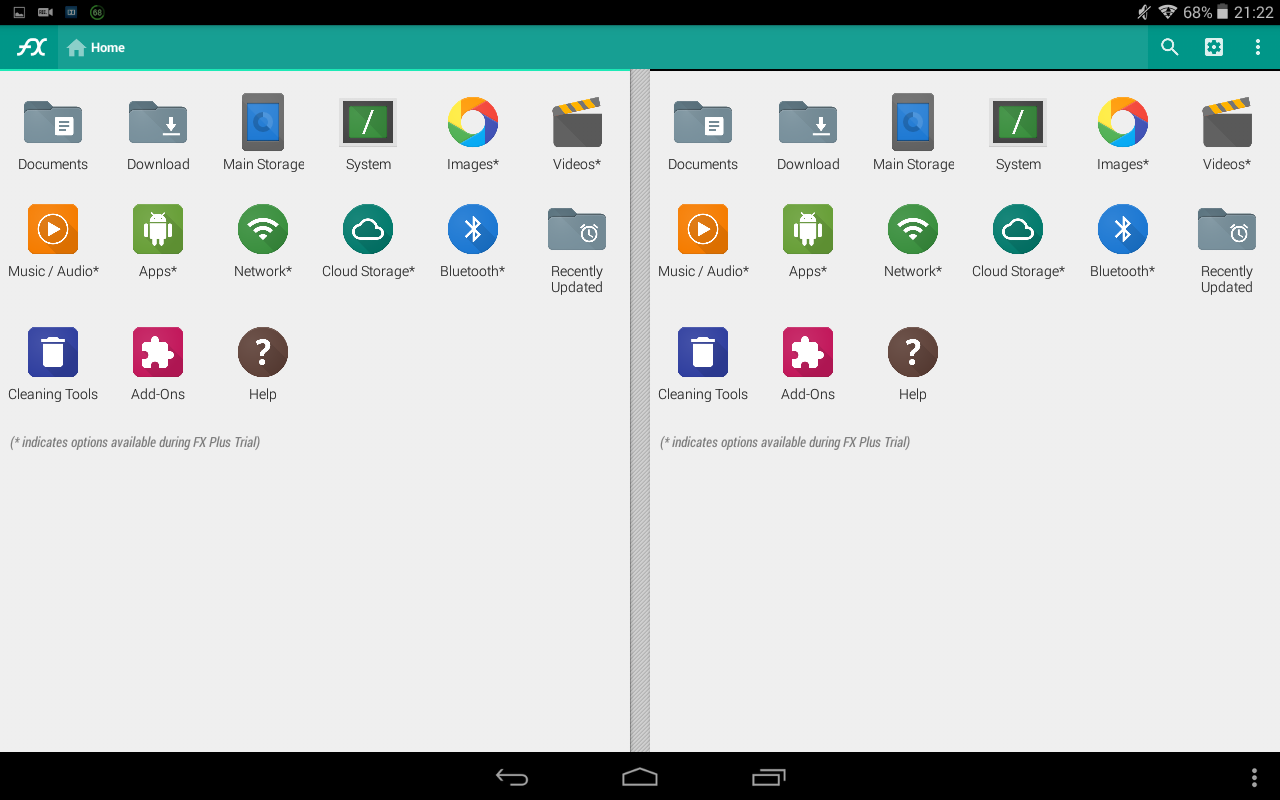The width and height of the screenshot is (1280, 800).
Task: Click the split pane divider handle
Action: pos(640,410)
